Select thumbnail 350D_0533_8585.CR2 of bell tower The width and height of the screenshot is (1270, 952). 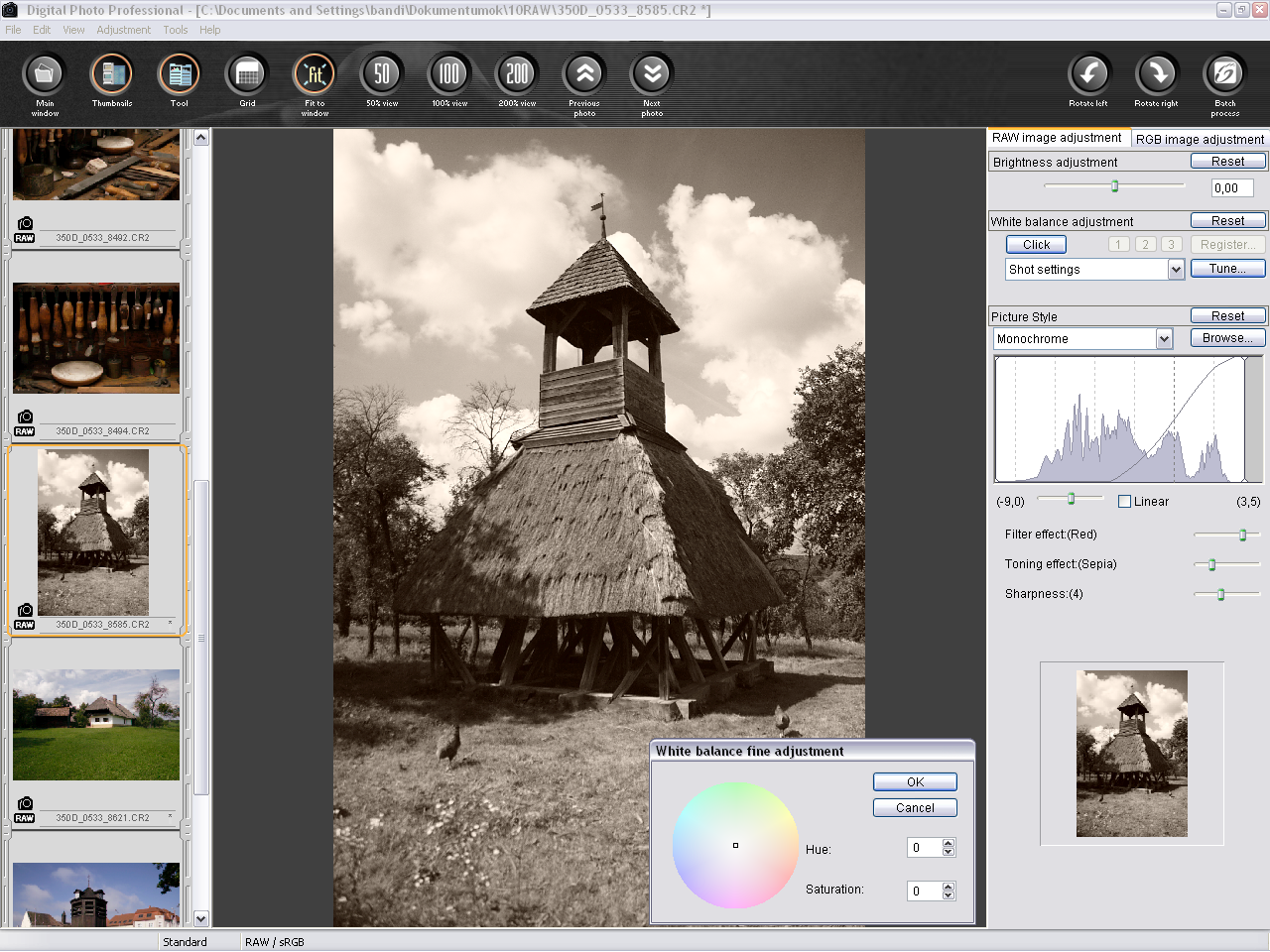click(x=93, y=533)
